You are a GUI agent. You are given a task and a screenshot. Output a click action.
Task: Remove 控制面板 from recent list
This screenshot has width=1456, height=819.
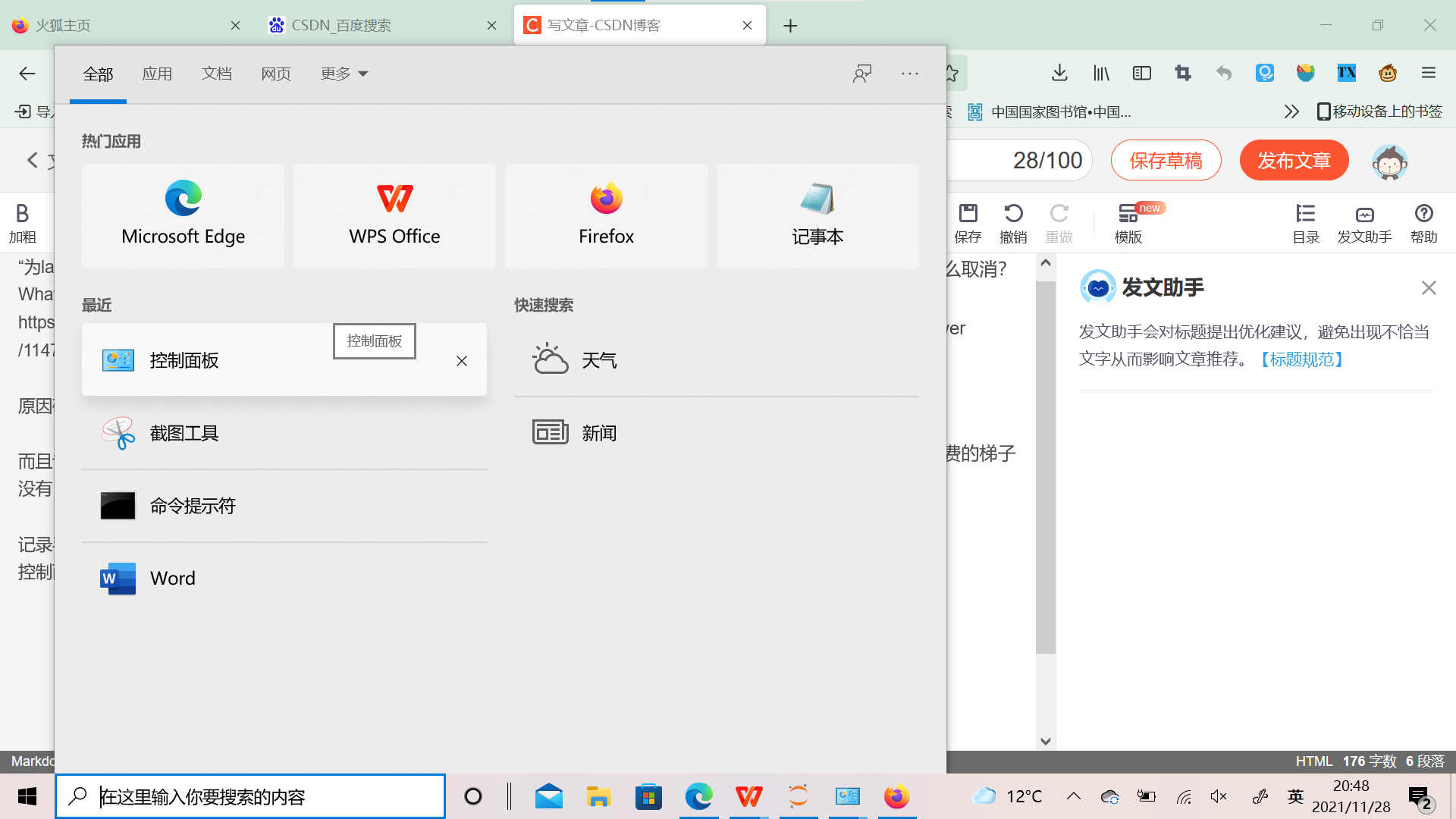(461, 361)
